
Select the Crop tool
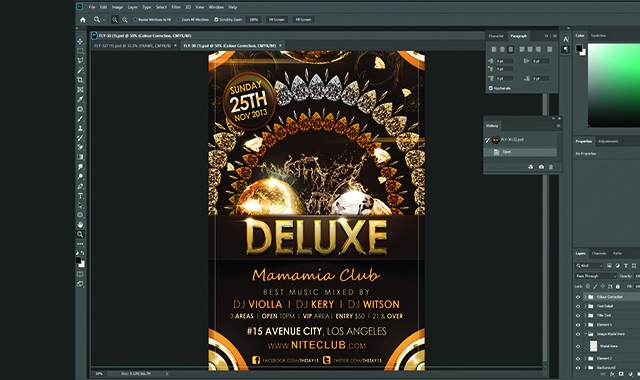click(x=80, y=80)
